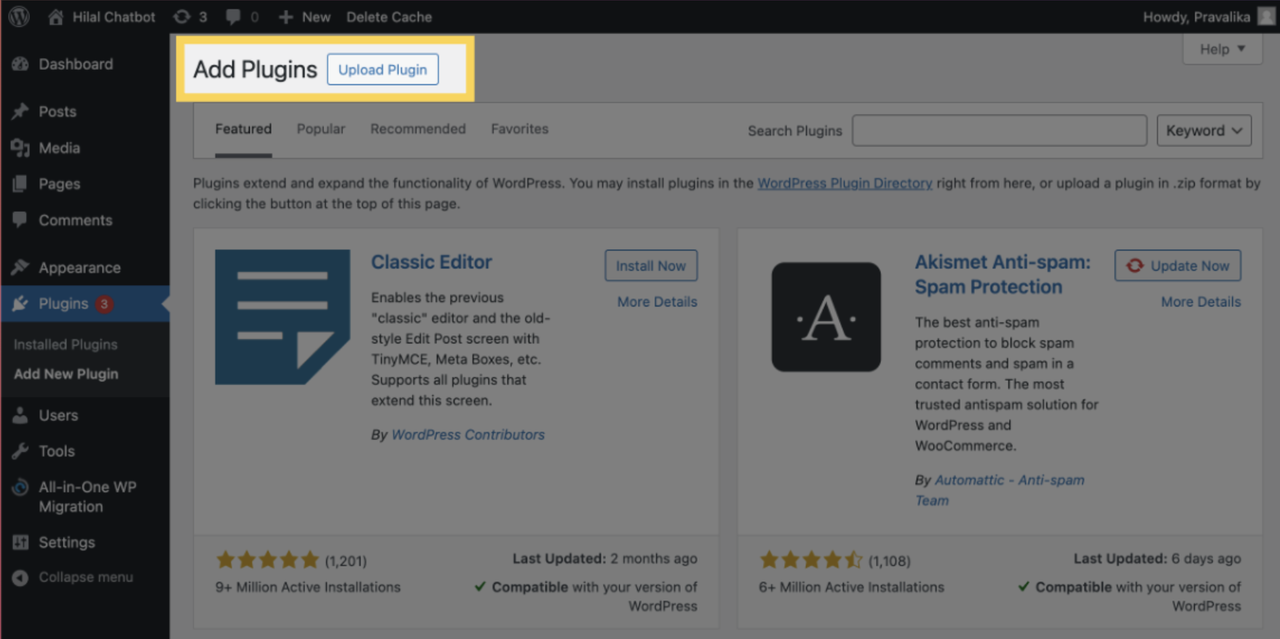Click the Appearance paintbrush icon
This screenshot has height=639, width=1280.
(20, 267)
